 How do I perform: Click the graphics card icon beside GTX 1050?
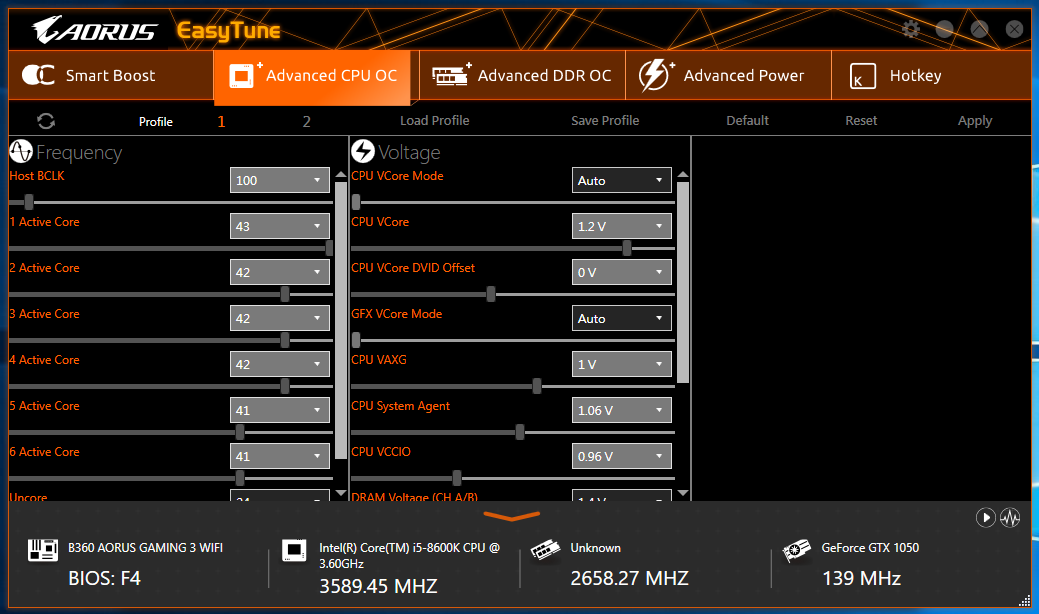796,550
